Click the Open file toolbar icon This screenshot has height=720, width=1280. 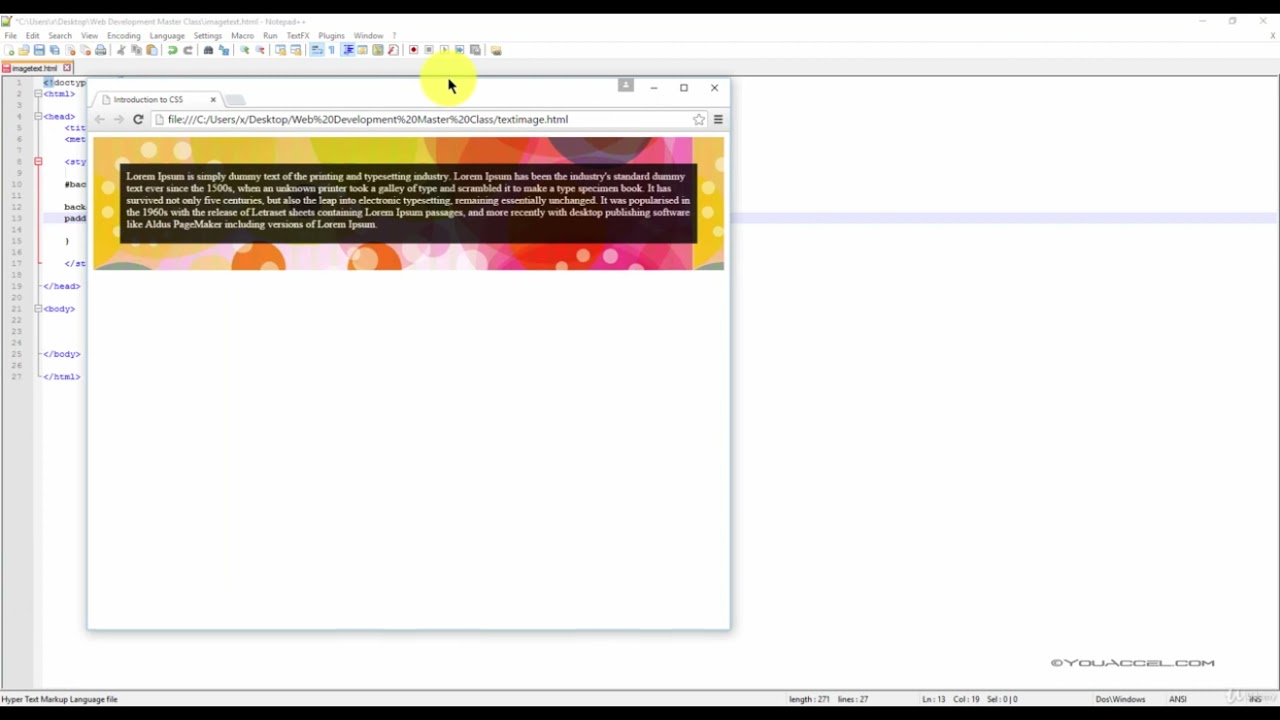24,50
